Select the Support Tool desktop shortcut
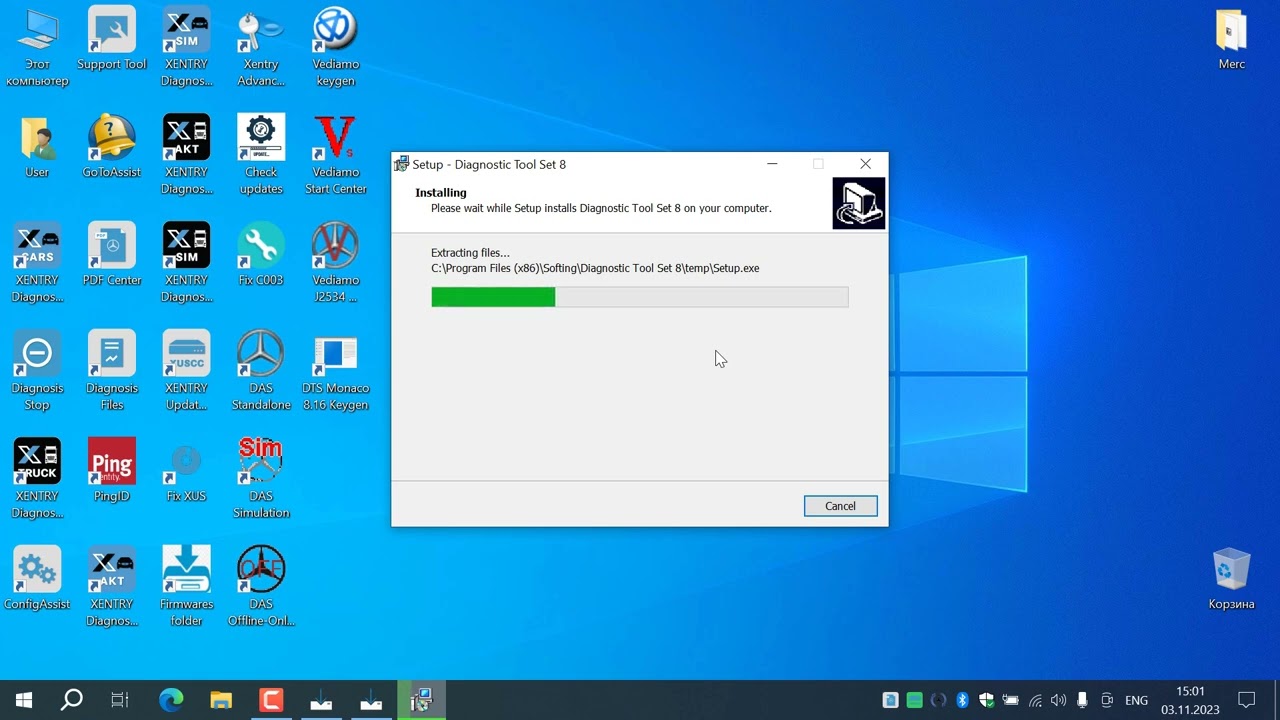1280x720 pixels. (x=112, y=39)
